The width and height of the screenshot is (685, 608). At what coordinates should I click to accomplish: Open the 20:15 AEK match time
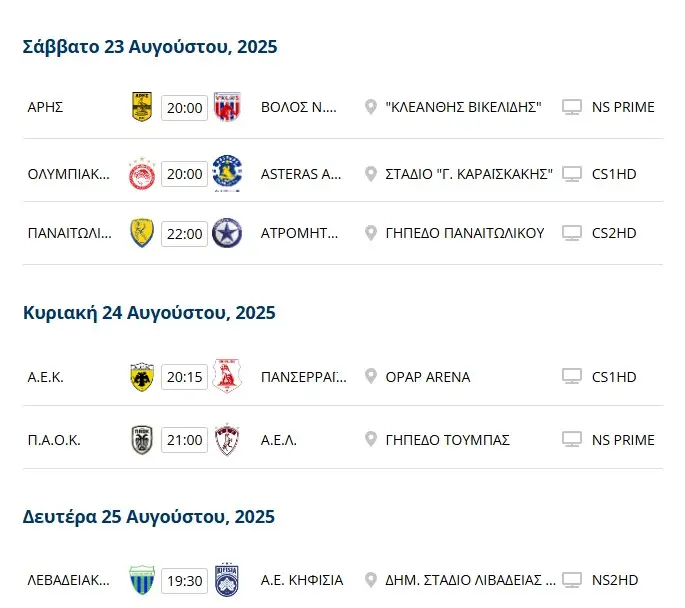(184, 377)
